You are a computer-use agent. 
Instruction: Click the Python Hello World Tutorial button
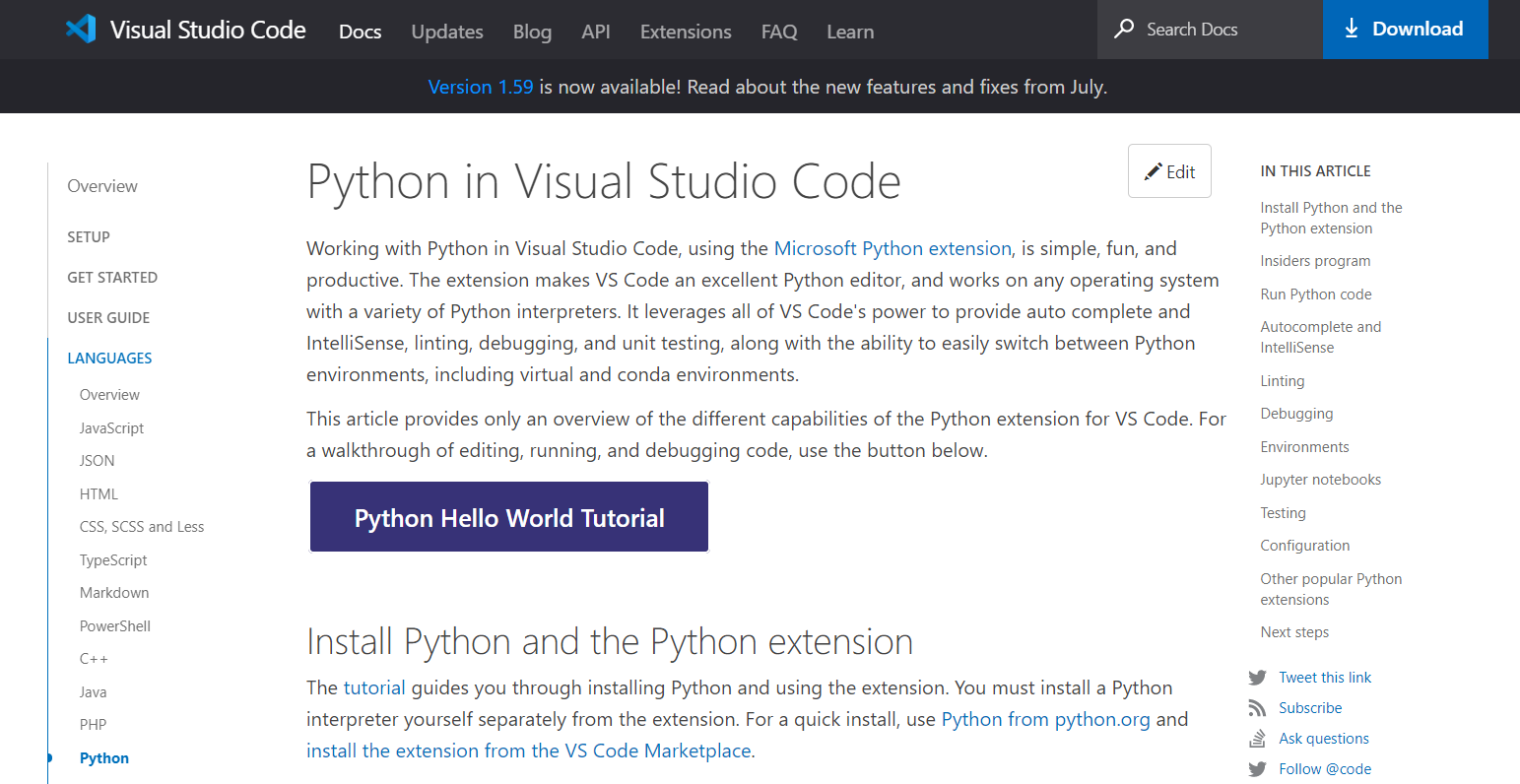point(509,517)
